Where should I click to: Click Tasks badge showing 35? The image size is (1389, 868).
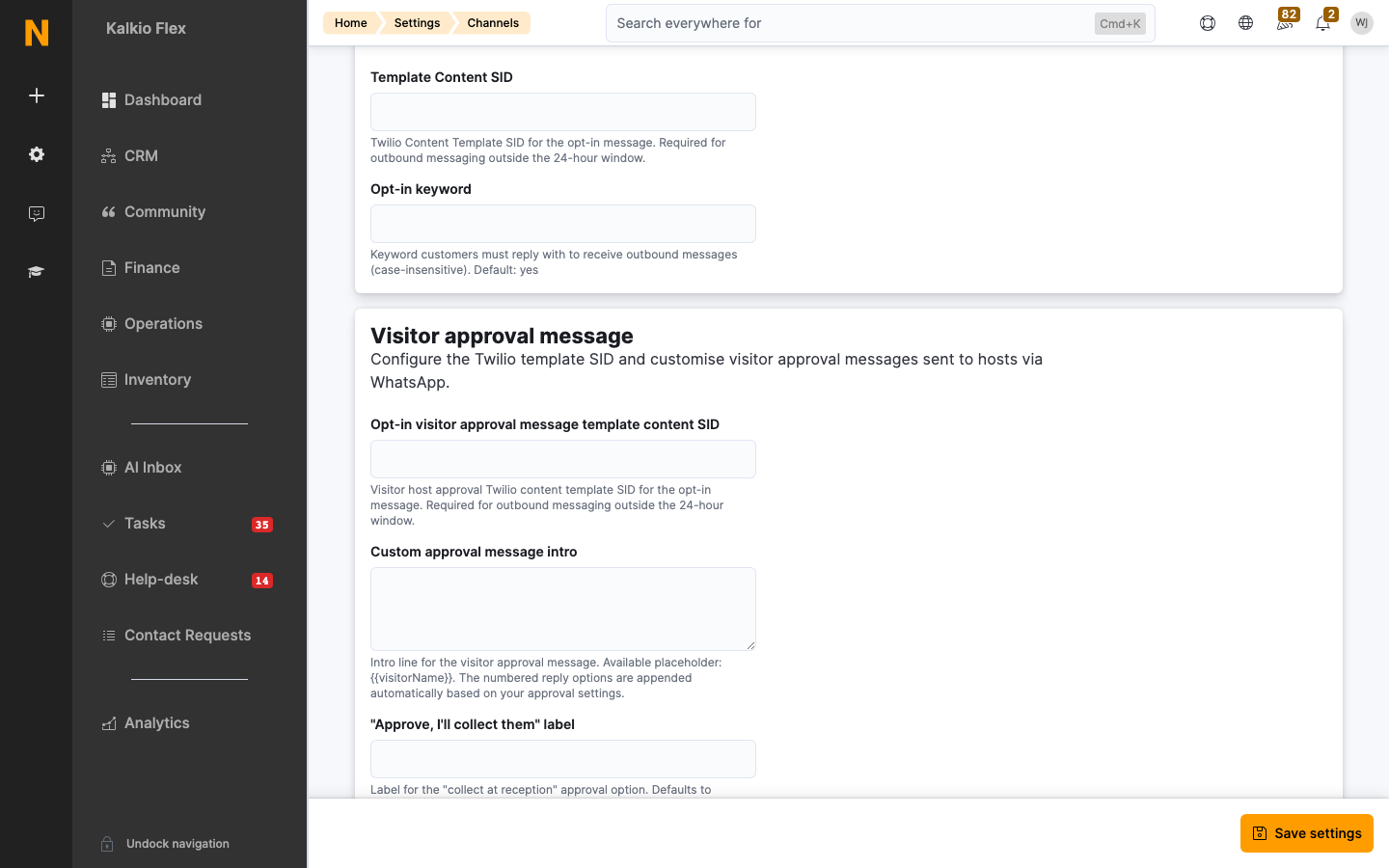tap(262, 525)
